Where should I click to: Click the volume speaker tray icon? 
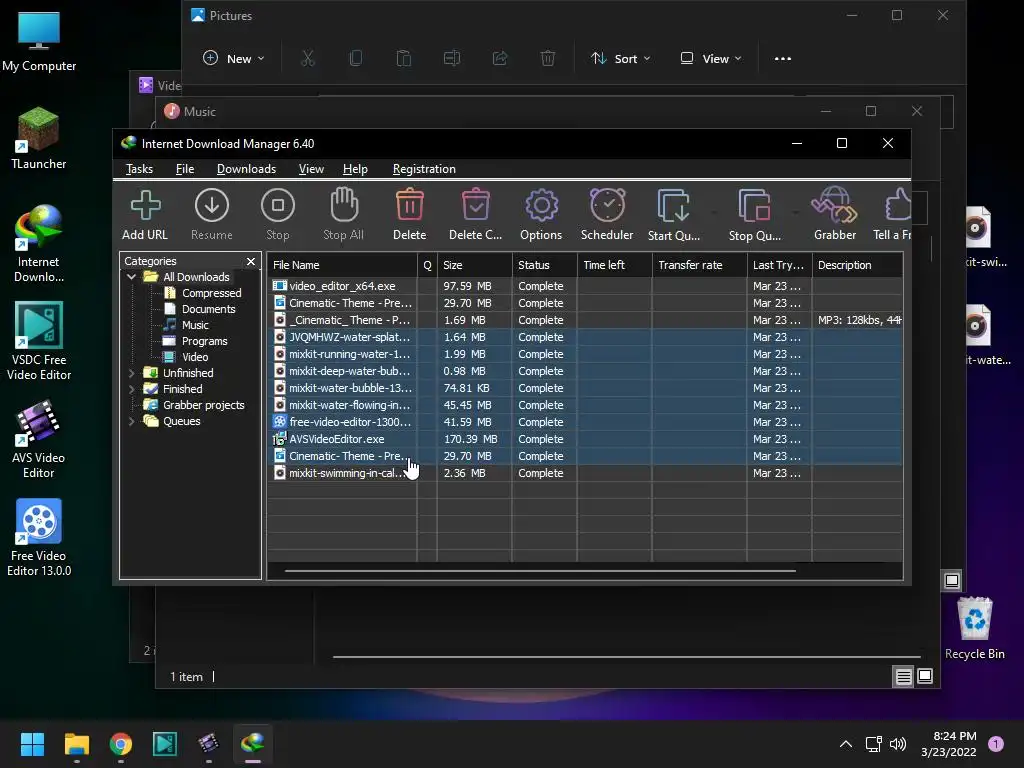click(898, 744)
